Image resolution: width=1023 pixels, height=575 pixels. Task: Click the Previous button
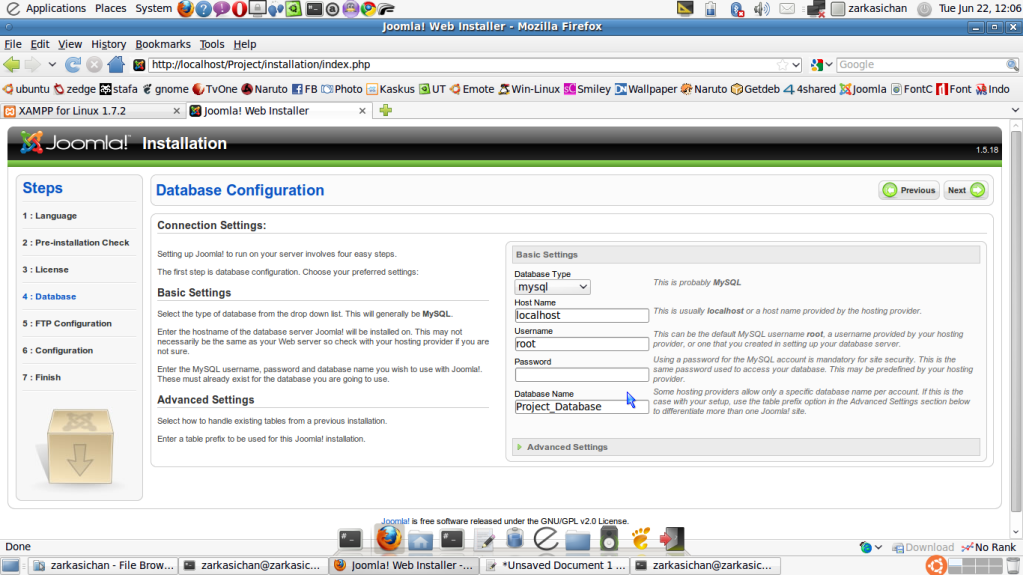(x=909, y=190)
